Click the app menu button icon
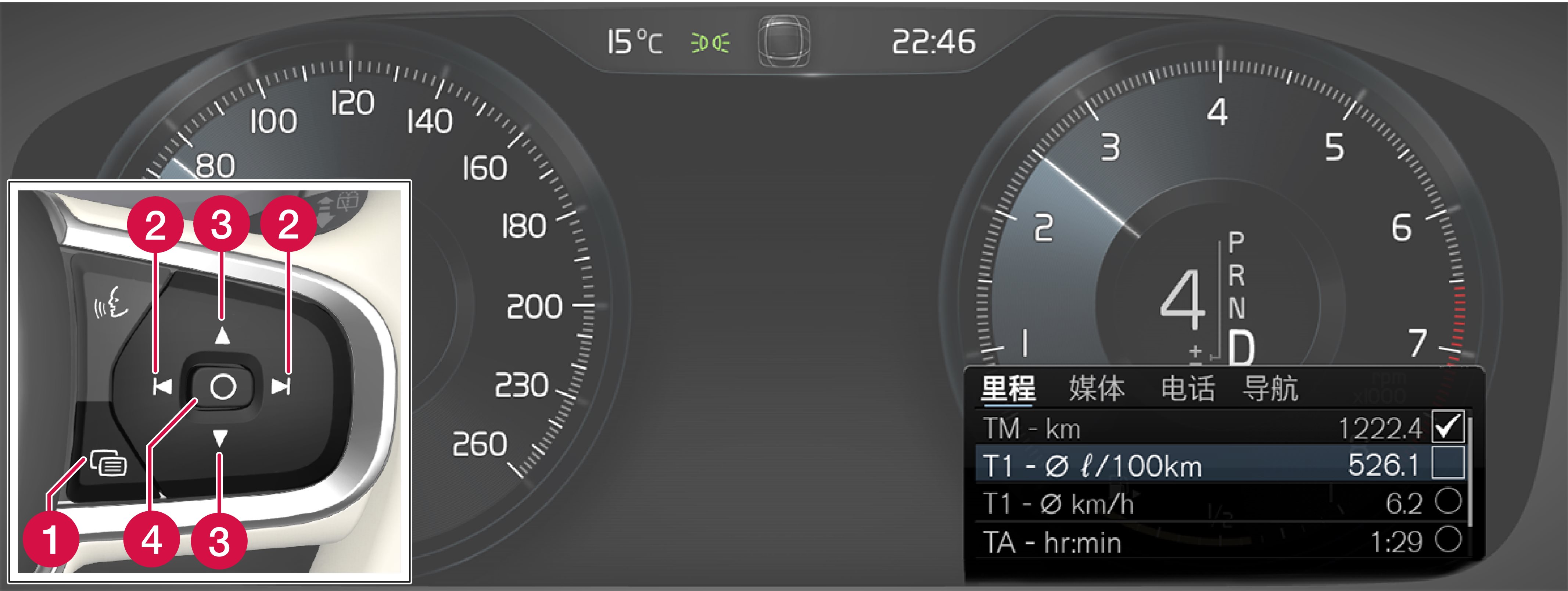This screenshot has width=1568, height=591. pos(108,463)
